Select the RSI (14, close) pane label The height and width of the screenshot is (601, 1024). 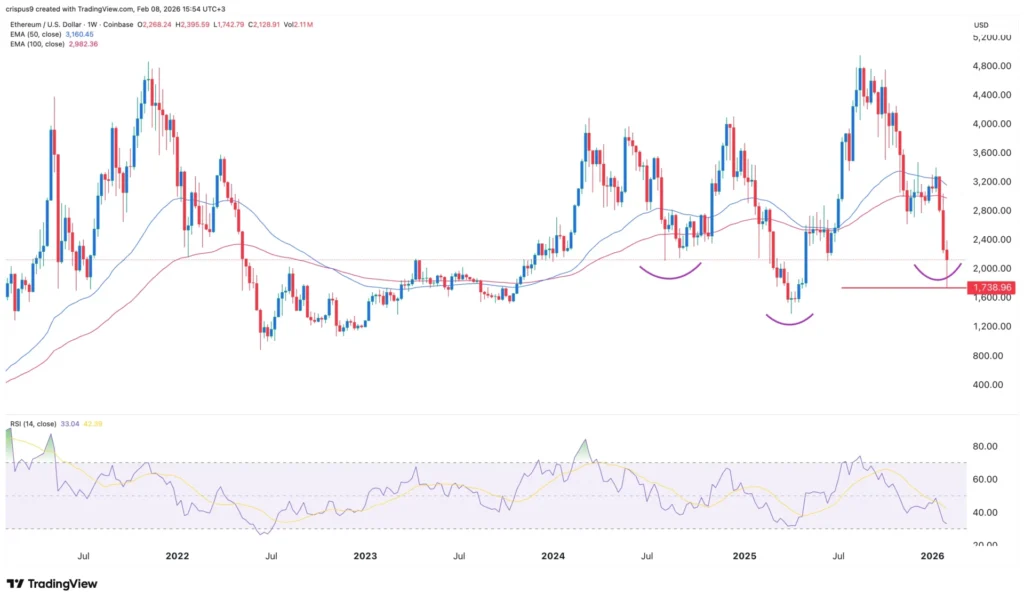33,423
